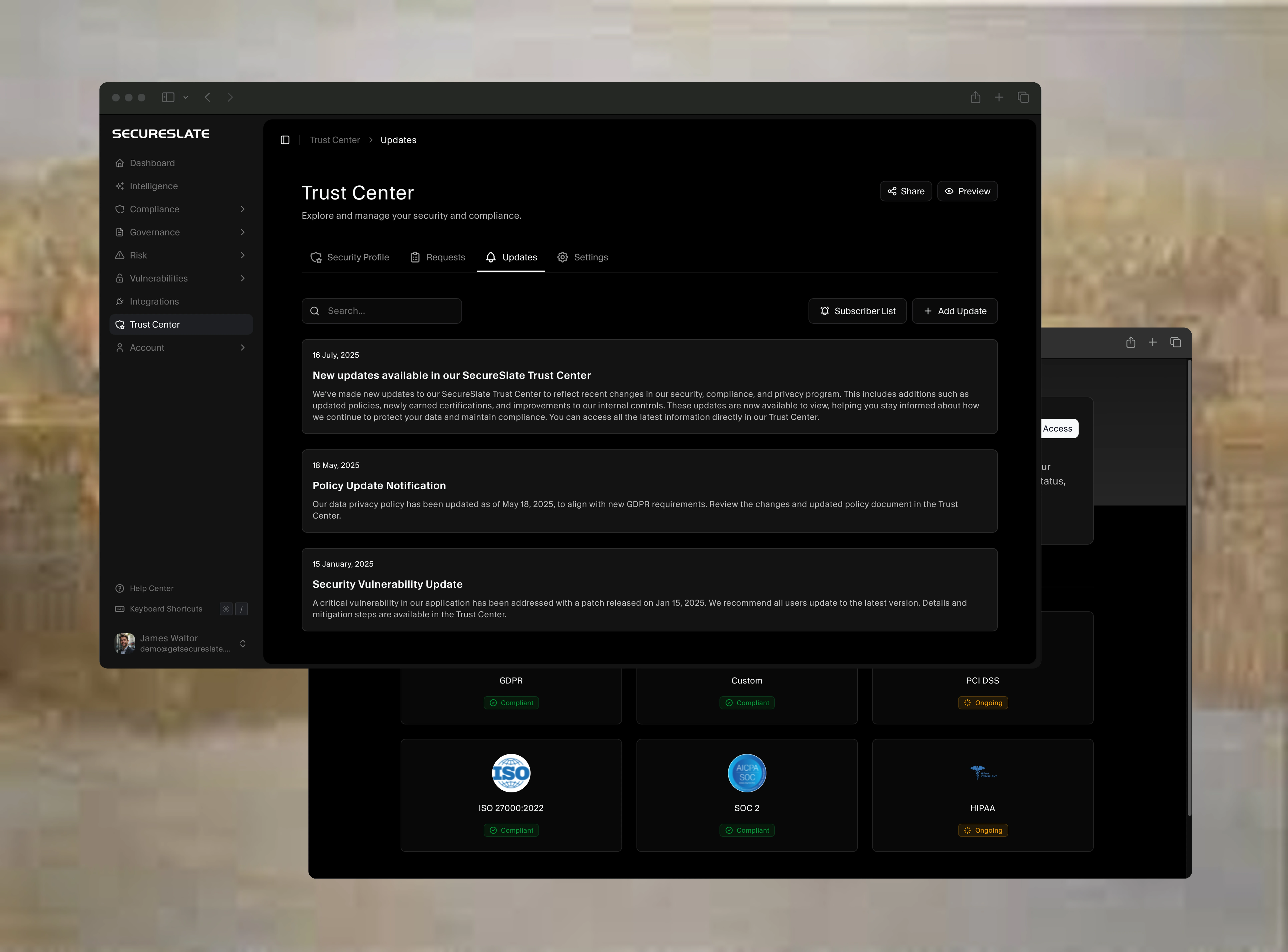
Task: Switch to the Settings tab
Action: point(582,257)
